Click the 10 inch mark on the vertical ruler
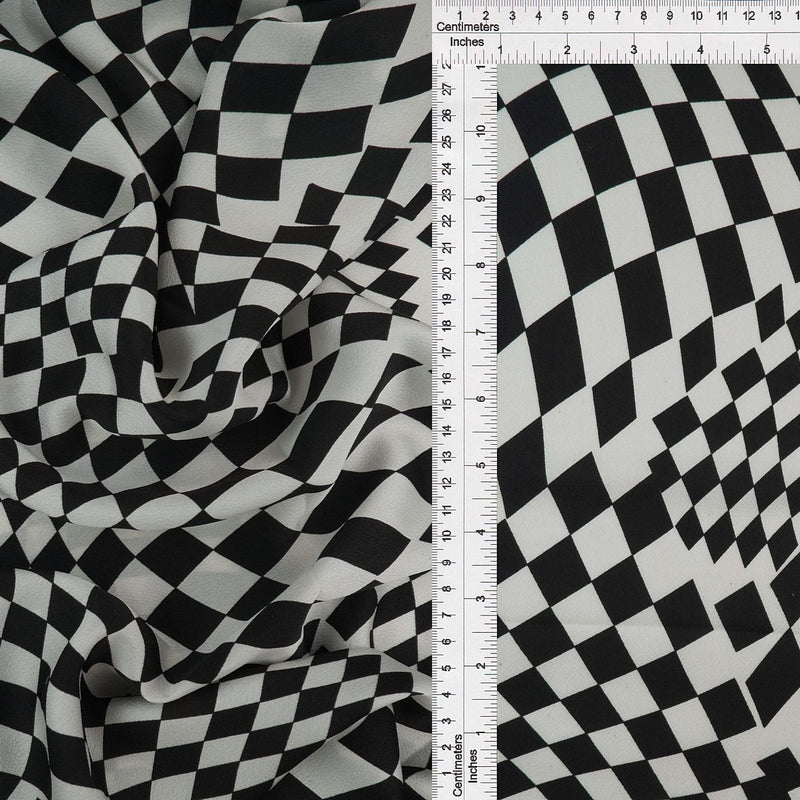800x800 pixels. pos(480,131)
